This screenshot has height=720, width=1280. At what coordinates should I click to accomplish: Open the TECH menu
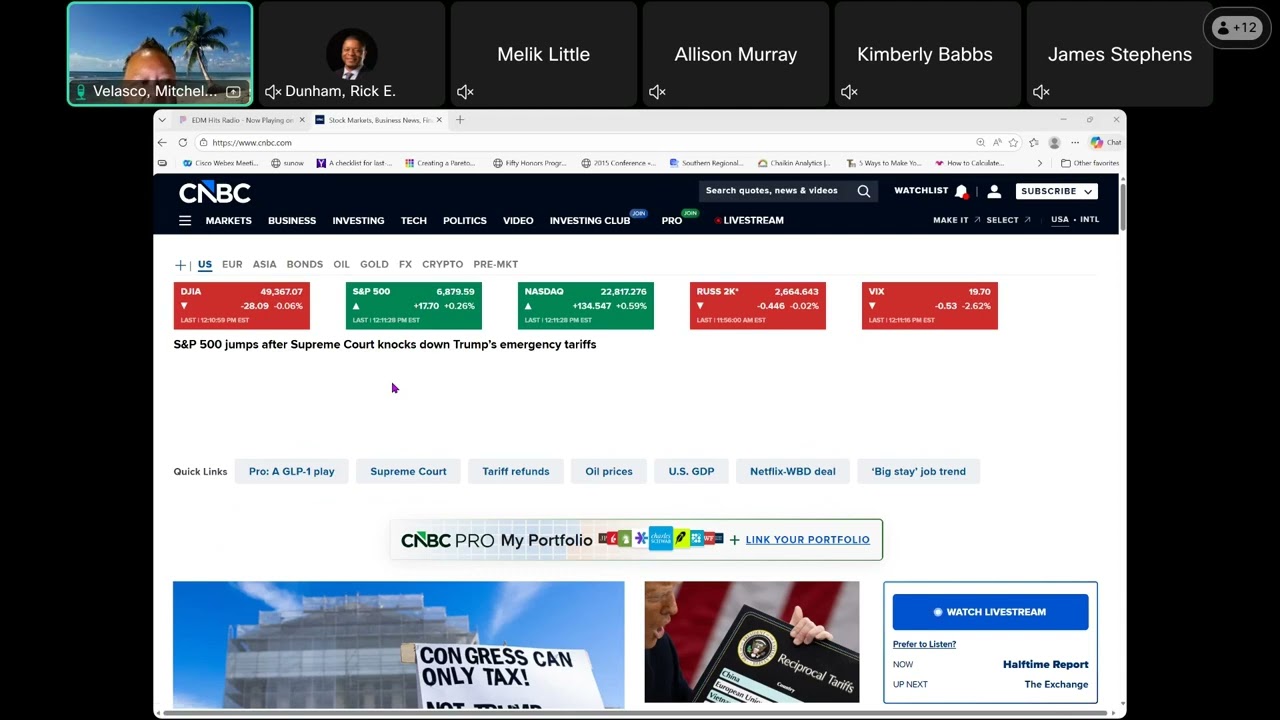[414, 221]
